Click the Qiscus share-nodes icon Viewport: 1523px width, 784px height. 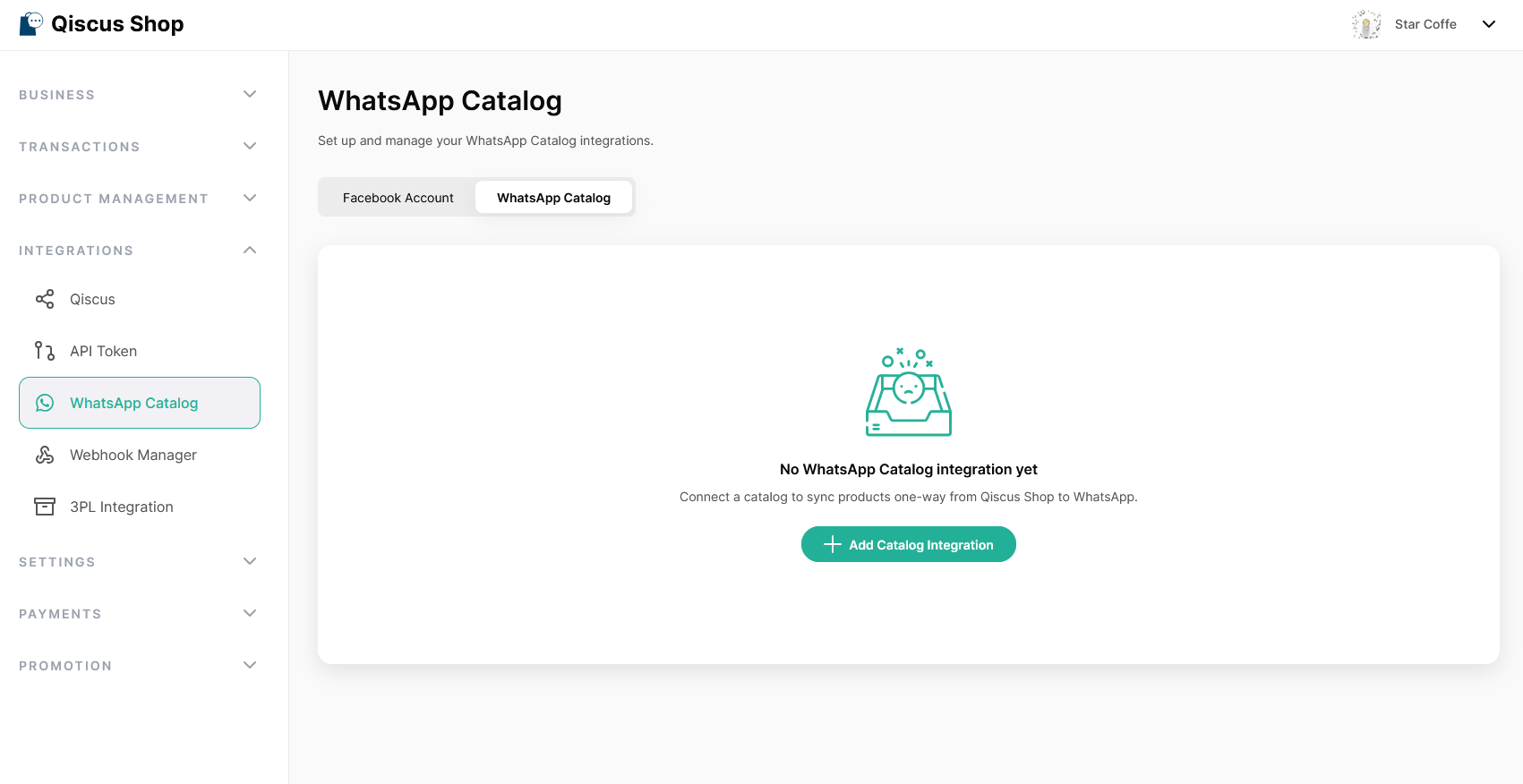[45, 299]
